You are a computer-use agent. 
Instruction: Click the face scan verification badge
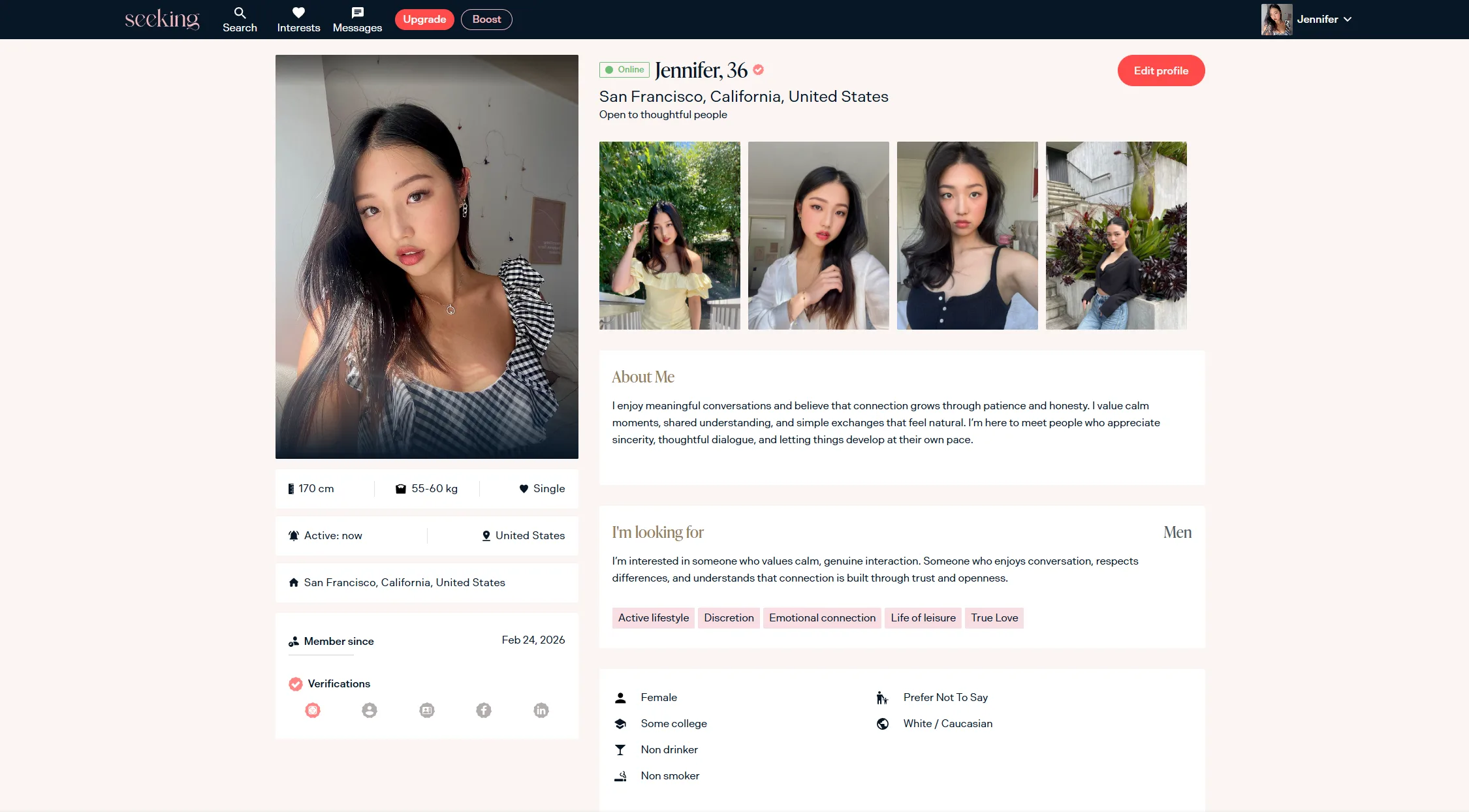(313, 710)
